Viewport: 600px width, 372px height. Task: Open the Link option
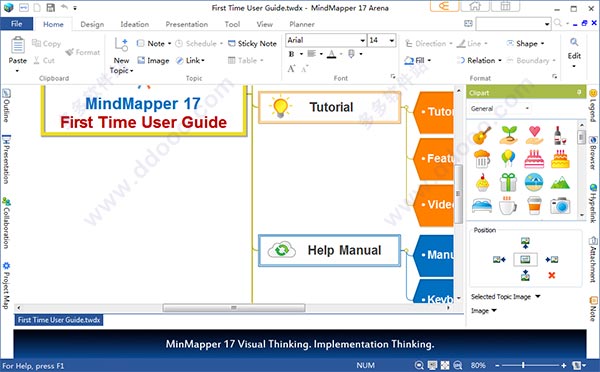tap(191, 60)
